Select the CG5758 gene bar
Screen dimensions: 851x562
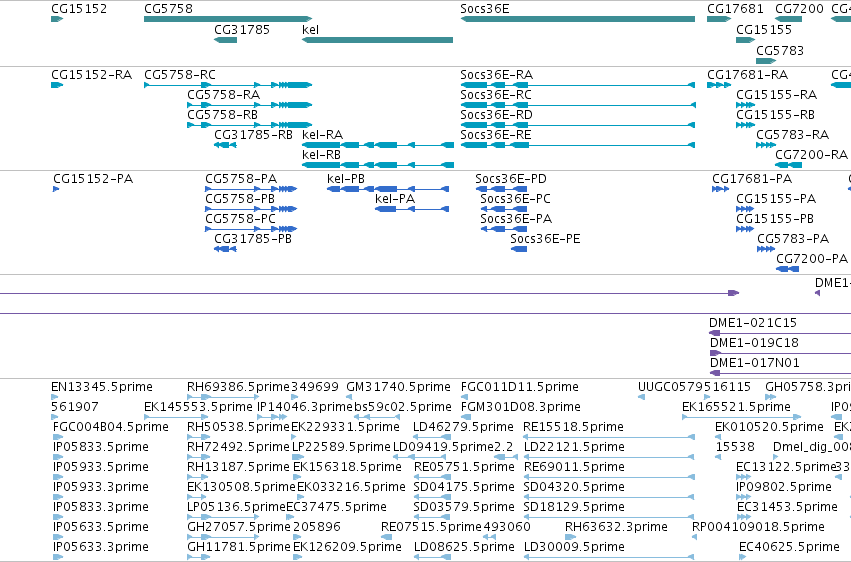point(228,19)
